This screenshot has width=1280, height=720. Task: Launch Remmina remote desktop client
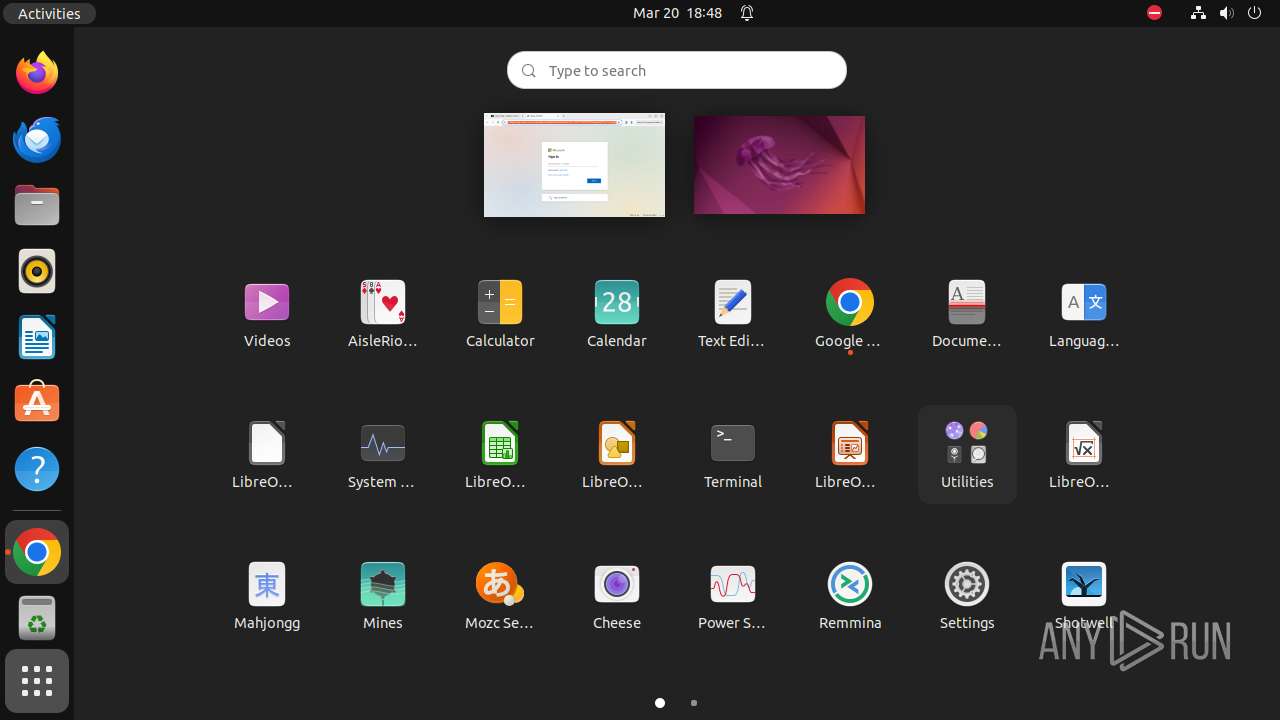pyautogui.click(x=850, y=596)
